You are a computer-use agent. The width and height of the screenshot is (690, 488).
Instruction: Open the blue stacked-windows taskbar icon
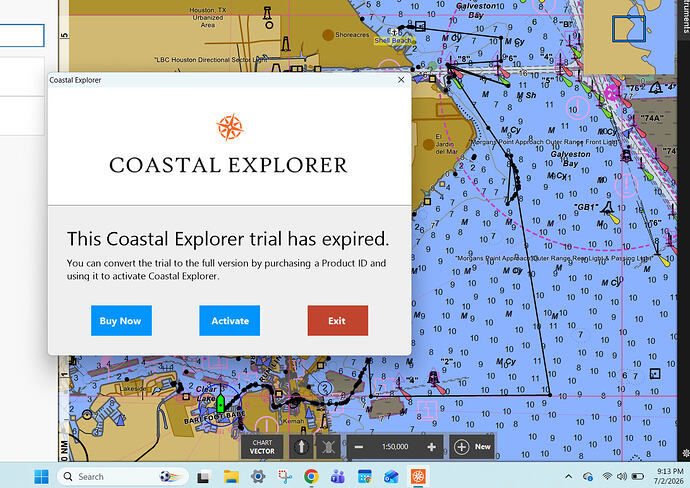pos(391,477)
